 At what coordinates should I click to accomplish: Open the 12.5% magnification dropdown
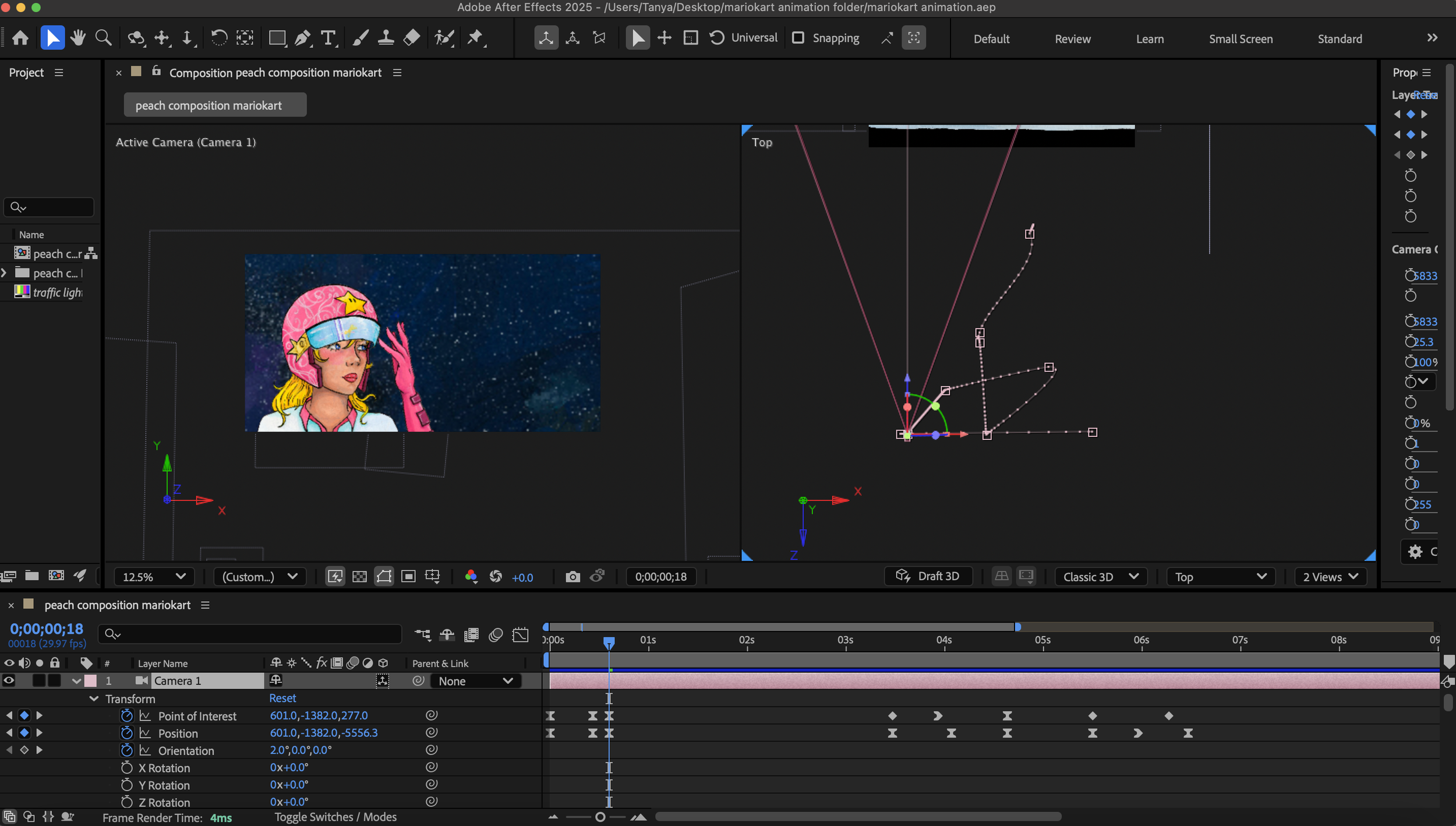(x=154, y=577)
